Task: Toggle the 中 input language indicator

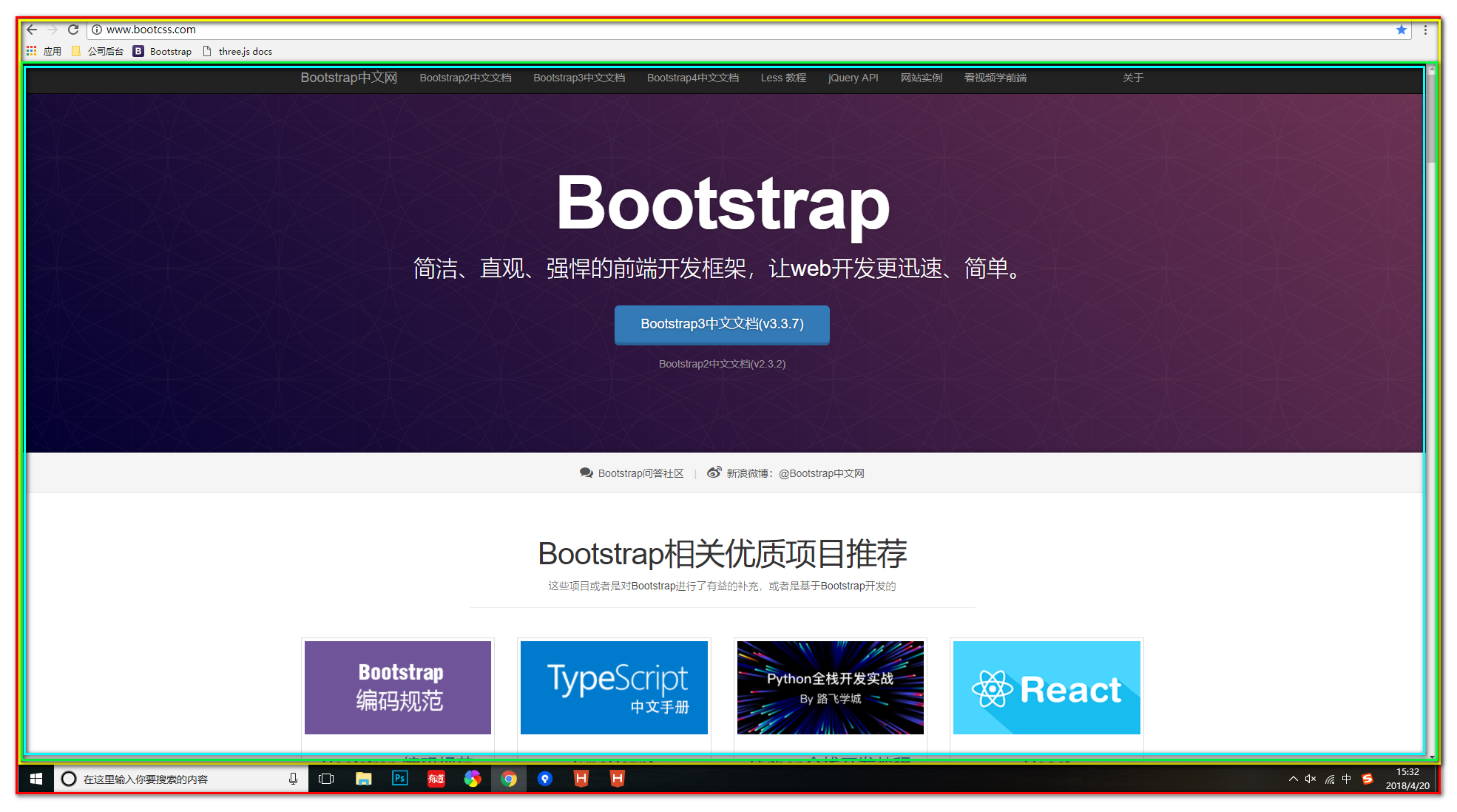Action: pos(1347,779)
